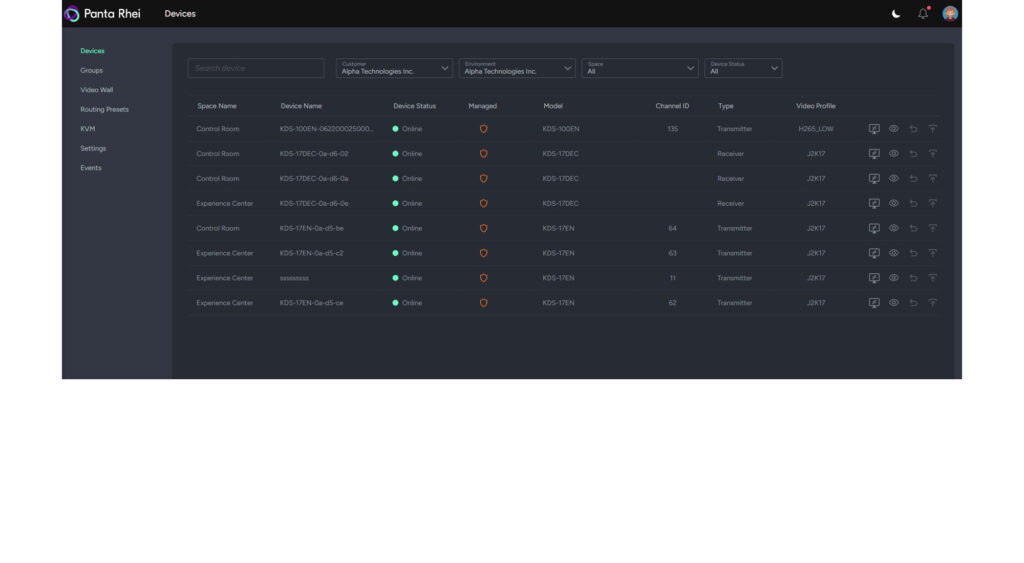
Task: Toggle eye icon for KDS-17DEC-0a-d6-0e row
Action: tap(894, 204)
